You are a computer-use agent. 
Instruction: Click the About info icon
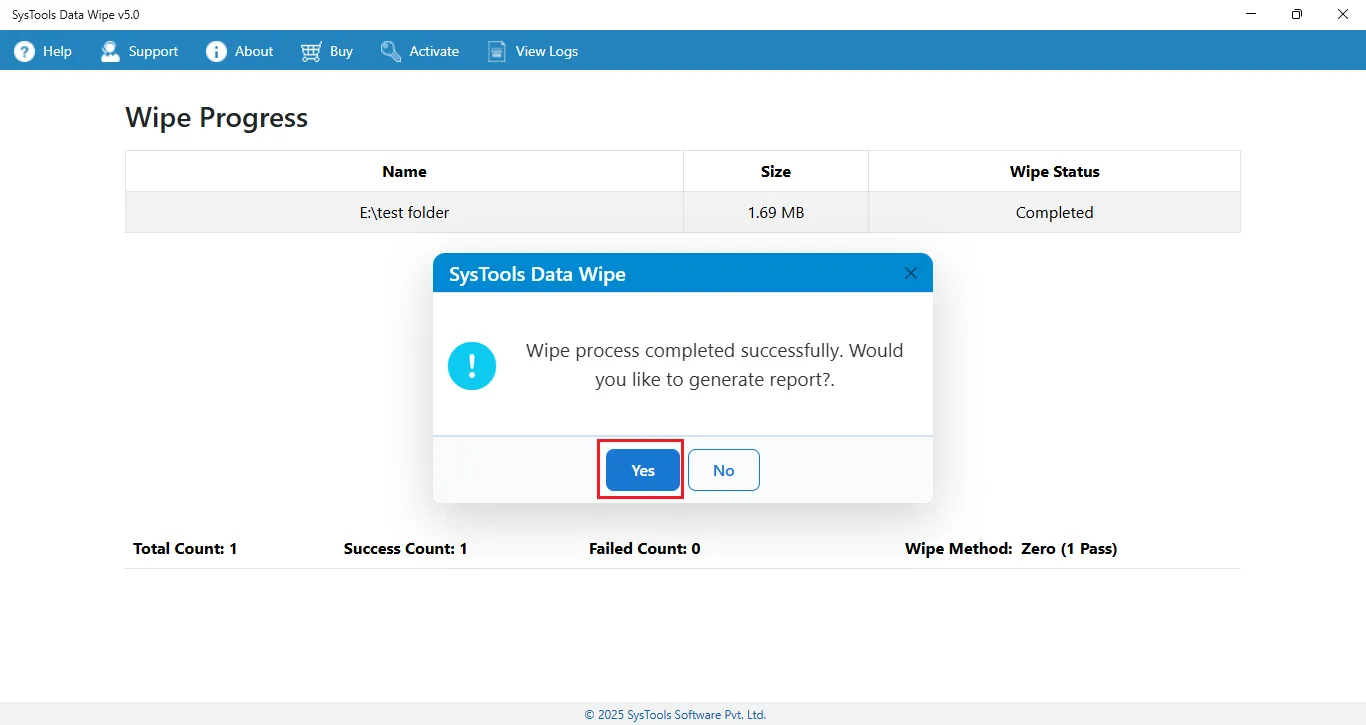tap(216, 51)
